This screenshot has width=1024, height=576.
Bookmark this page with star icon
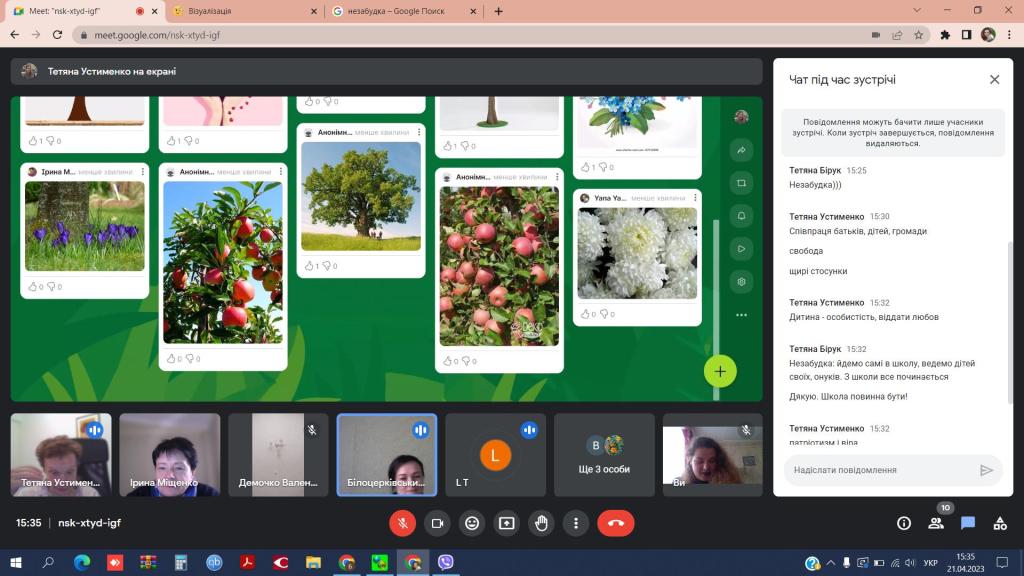point(920,34)
